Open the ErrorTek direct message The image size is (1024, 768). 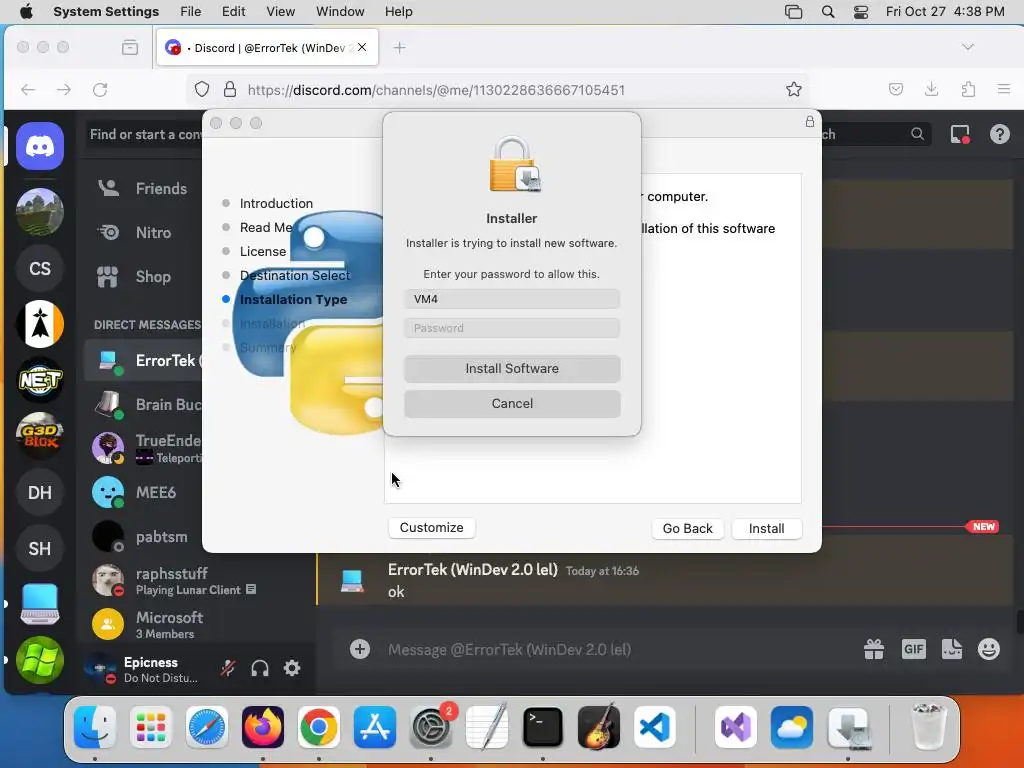144,360
